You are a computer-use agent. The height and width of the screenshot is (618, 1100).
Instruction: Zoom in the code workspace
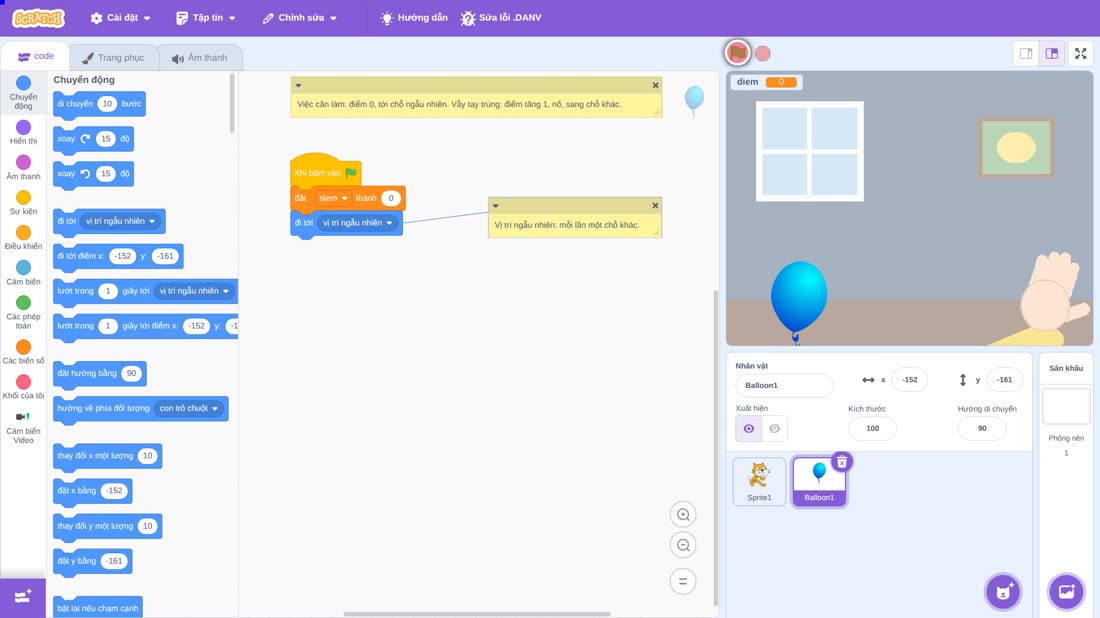(x=683, y=514)
